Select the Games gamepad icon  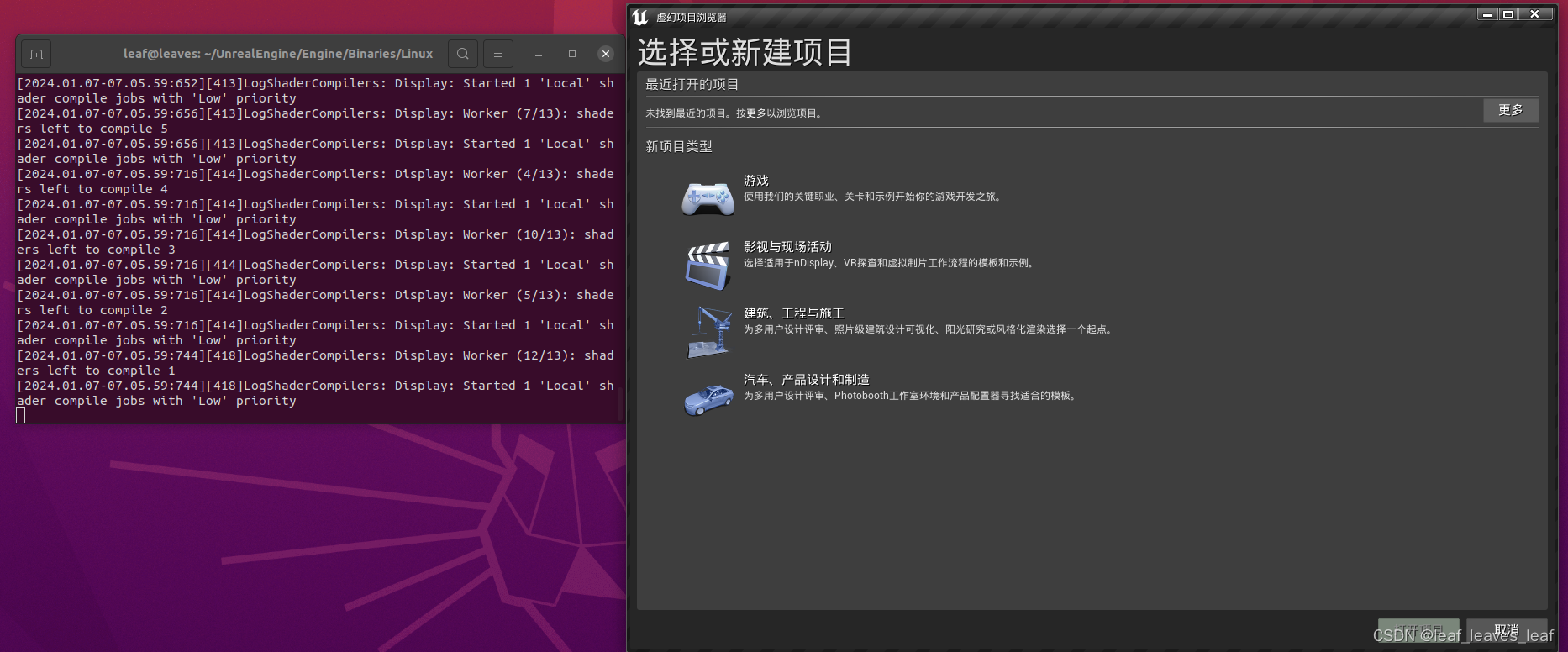click(x=708, y=199)
